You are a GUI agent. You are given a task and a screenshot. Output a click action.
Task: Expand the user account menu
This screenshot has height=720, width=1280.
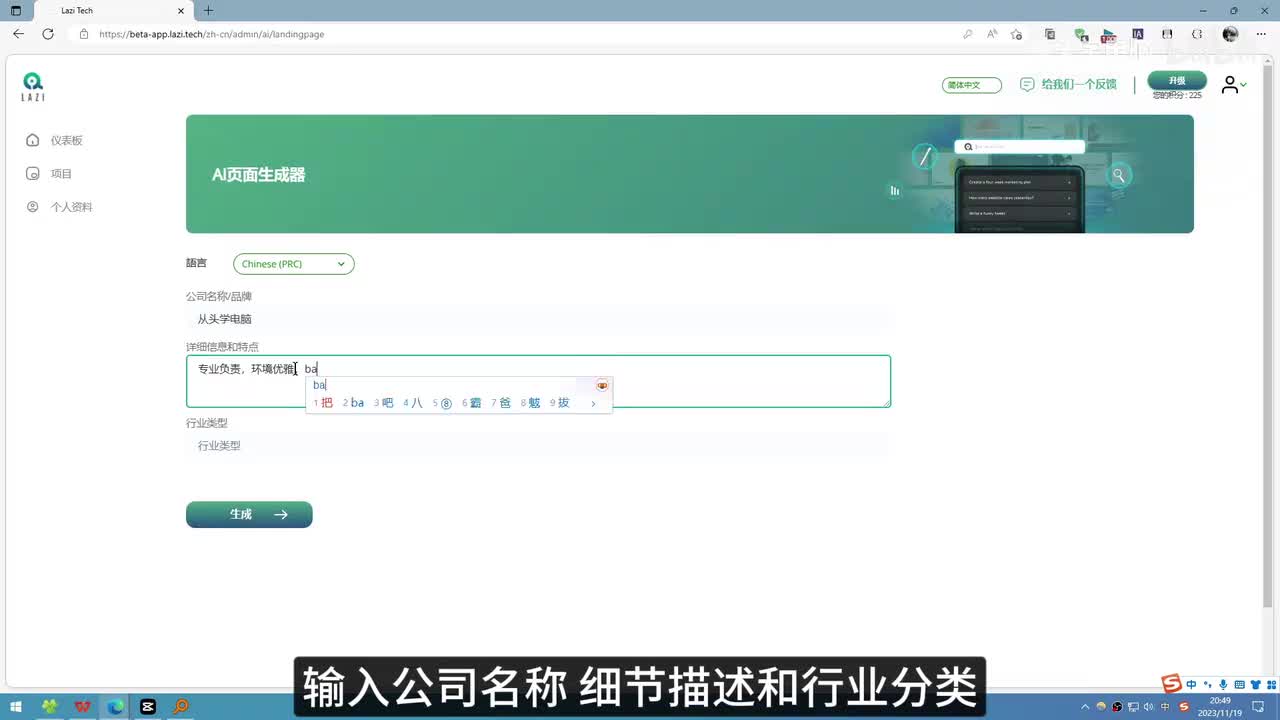(1233, 86)
